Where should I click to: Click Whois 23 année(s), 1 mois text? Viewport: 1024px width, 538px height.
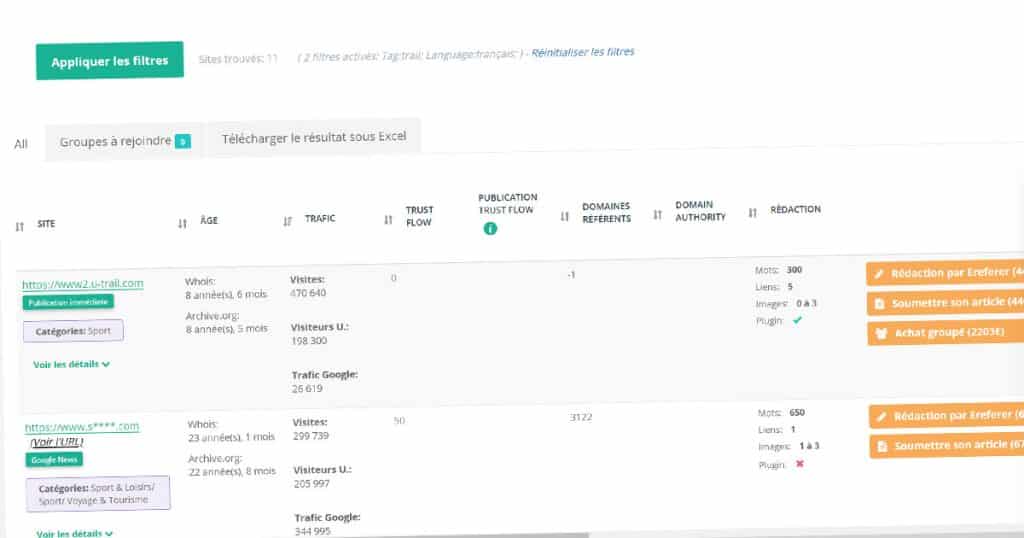coord(231,437)
